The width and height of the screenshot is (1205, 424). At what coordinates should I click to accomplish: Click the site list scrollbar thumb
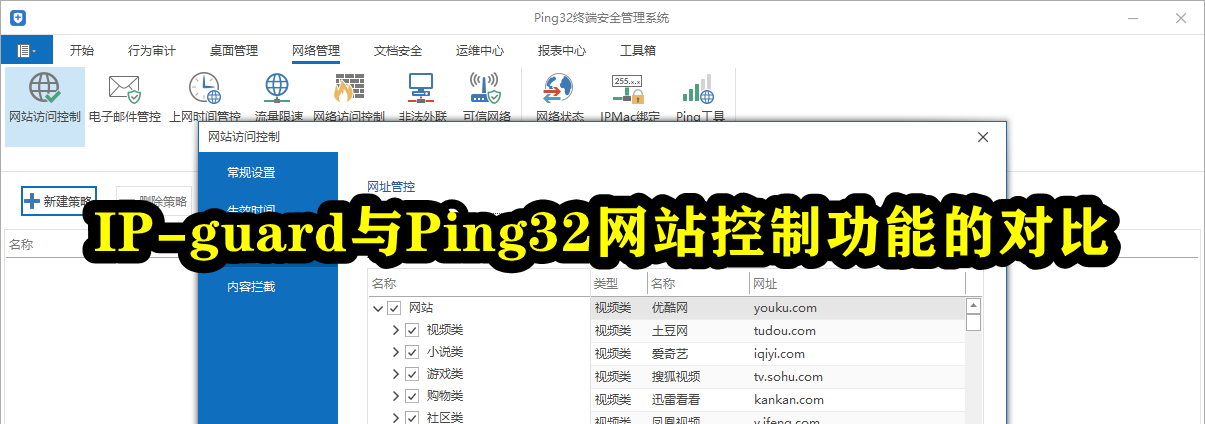point(973,323)
